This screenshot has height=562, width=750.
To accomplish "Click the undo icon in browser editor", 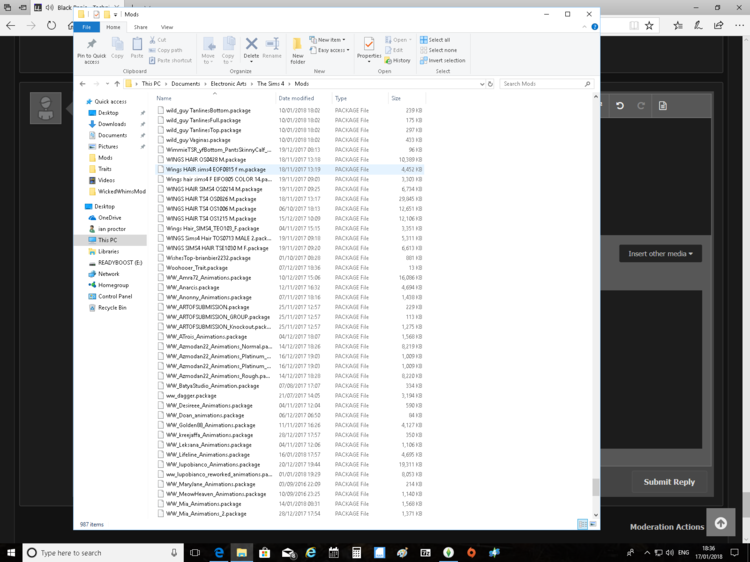I will (x=620, y=106).
